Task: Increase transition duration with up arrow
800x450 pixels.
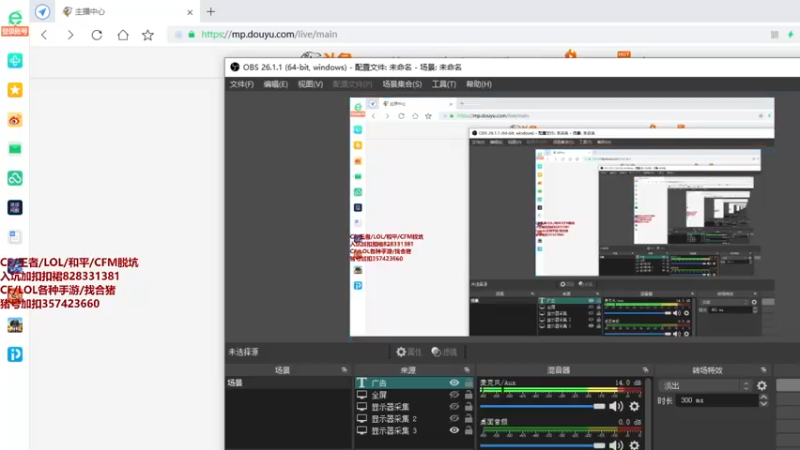Action: [763, 397]
